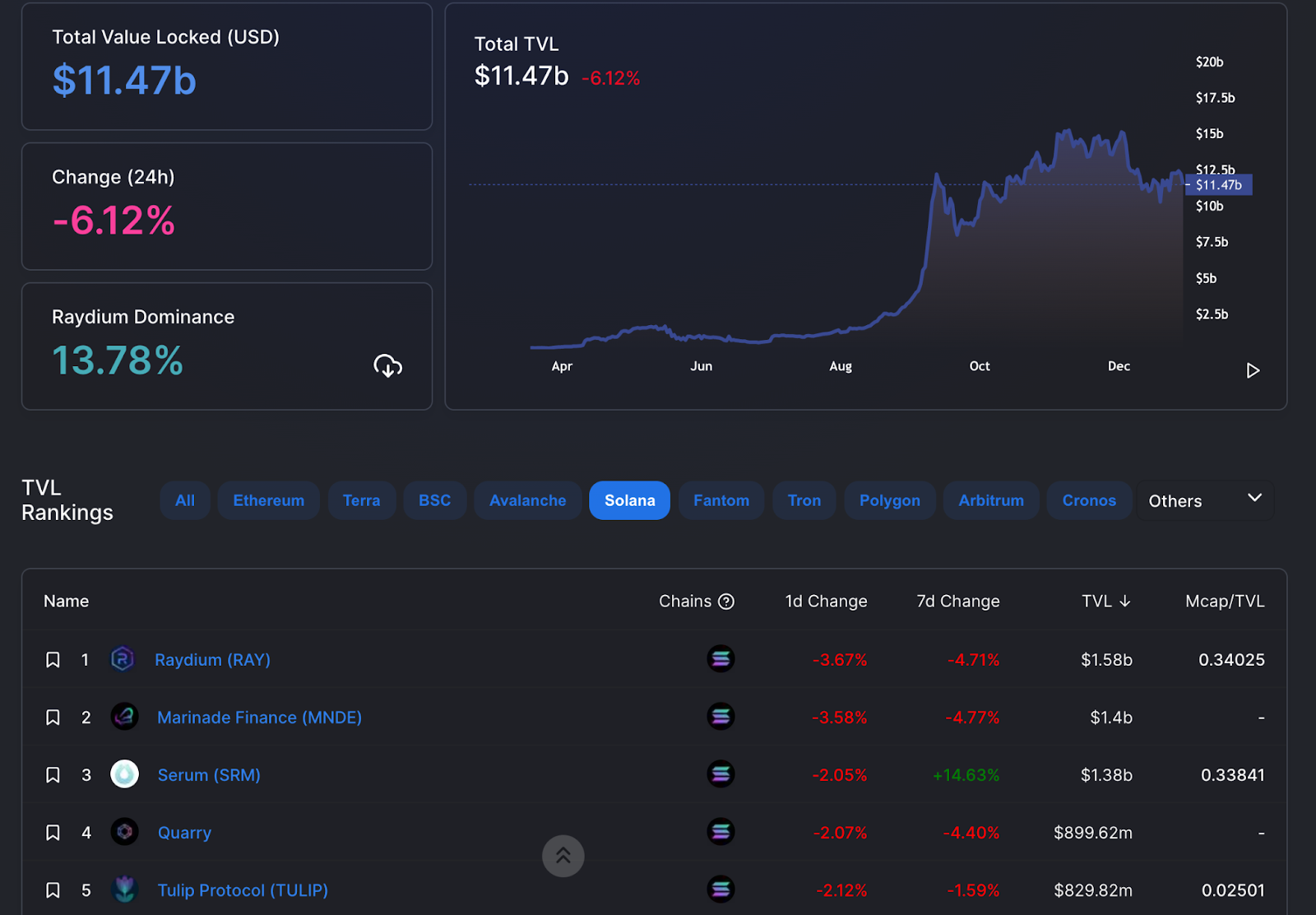Click the Marinade Finance logo icon
The image size is (1316, 915).
pos(124,717)
